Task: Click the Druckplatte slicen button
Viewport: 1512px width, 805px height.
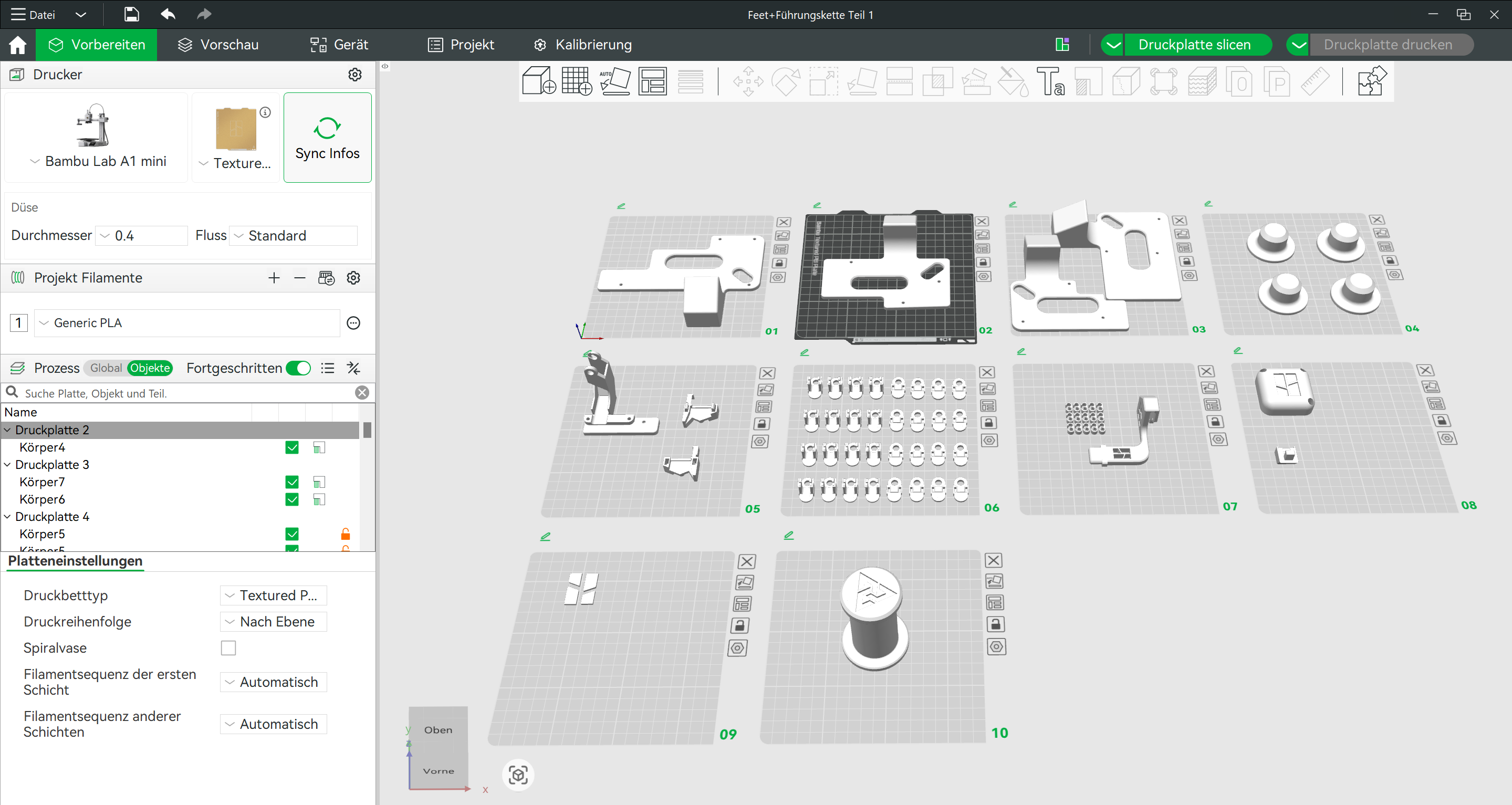Action: point(1194,45)
